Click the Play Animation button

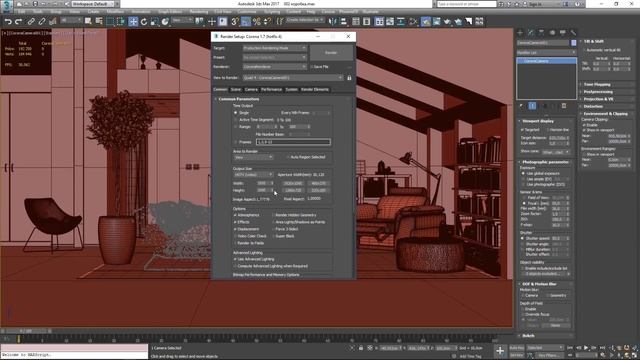[586, 348]
